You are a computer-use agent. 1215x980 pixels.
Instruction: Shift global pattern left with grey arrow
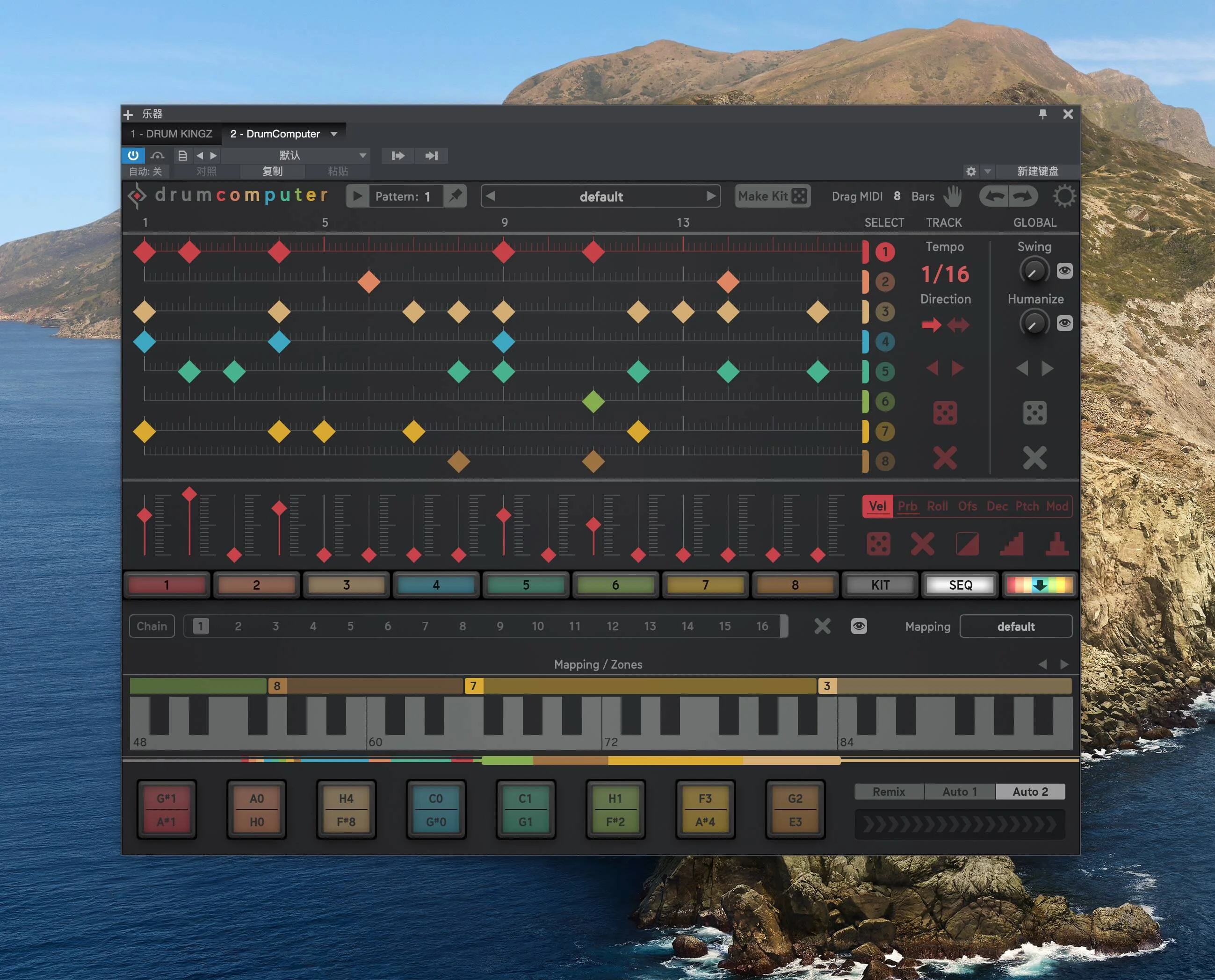(x=1022, y=368)
